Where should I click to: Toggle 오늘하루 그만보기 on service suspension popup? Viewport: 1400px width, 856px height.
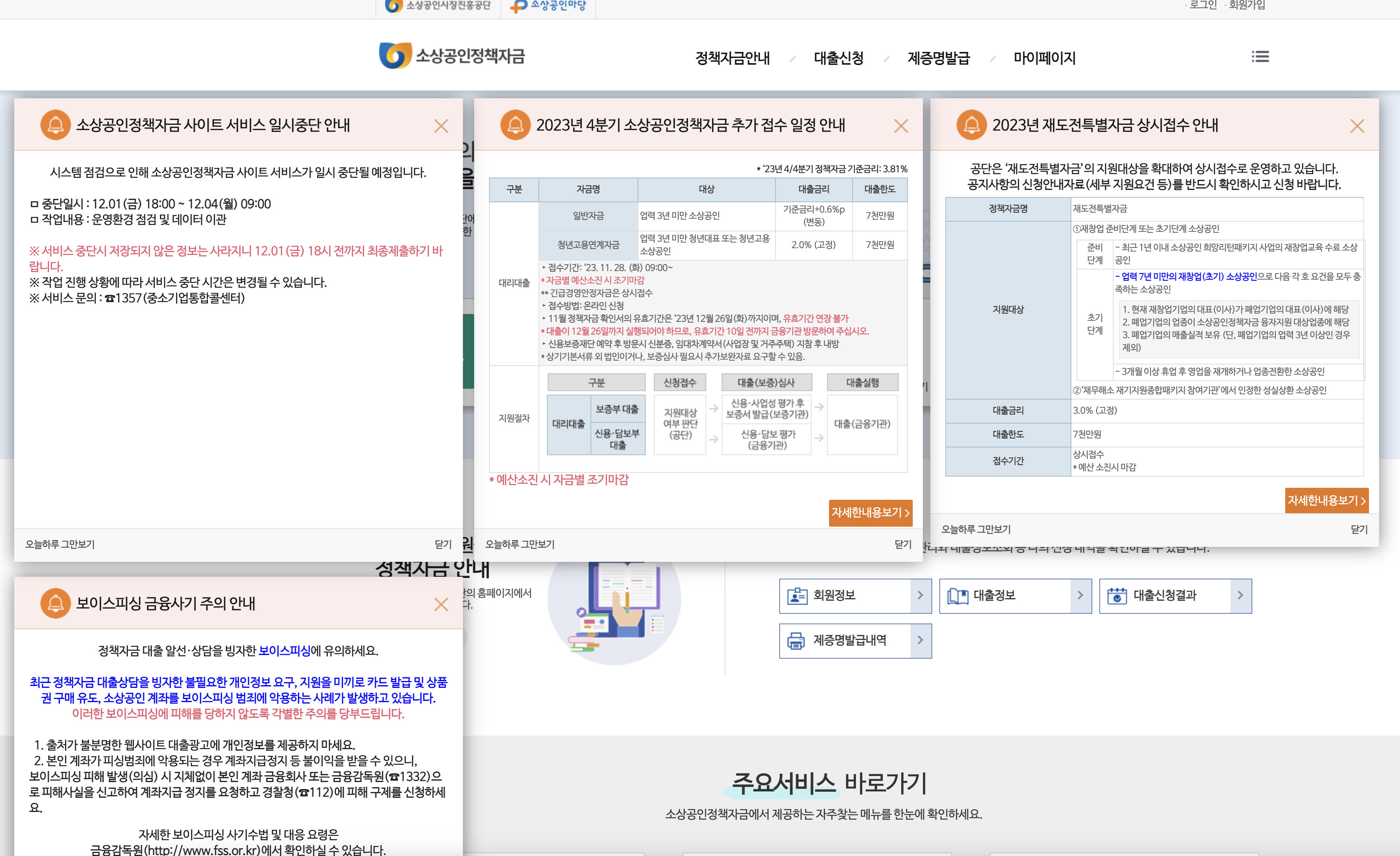[60, 544]
